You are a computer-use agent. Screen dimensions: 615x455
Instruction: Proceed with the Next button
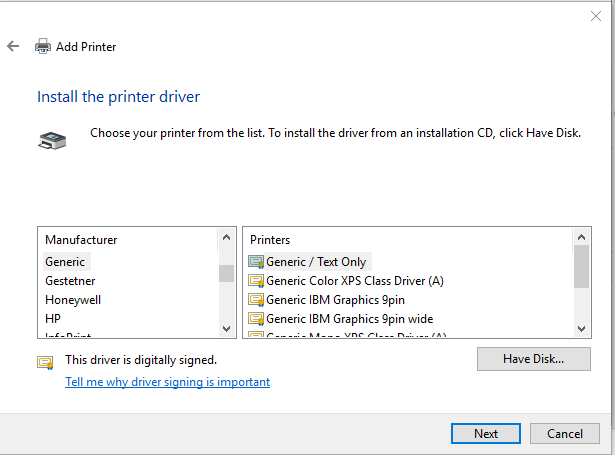coord(486,434)
